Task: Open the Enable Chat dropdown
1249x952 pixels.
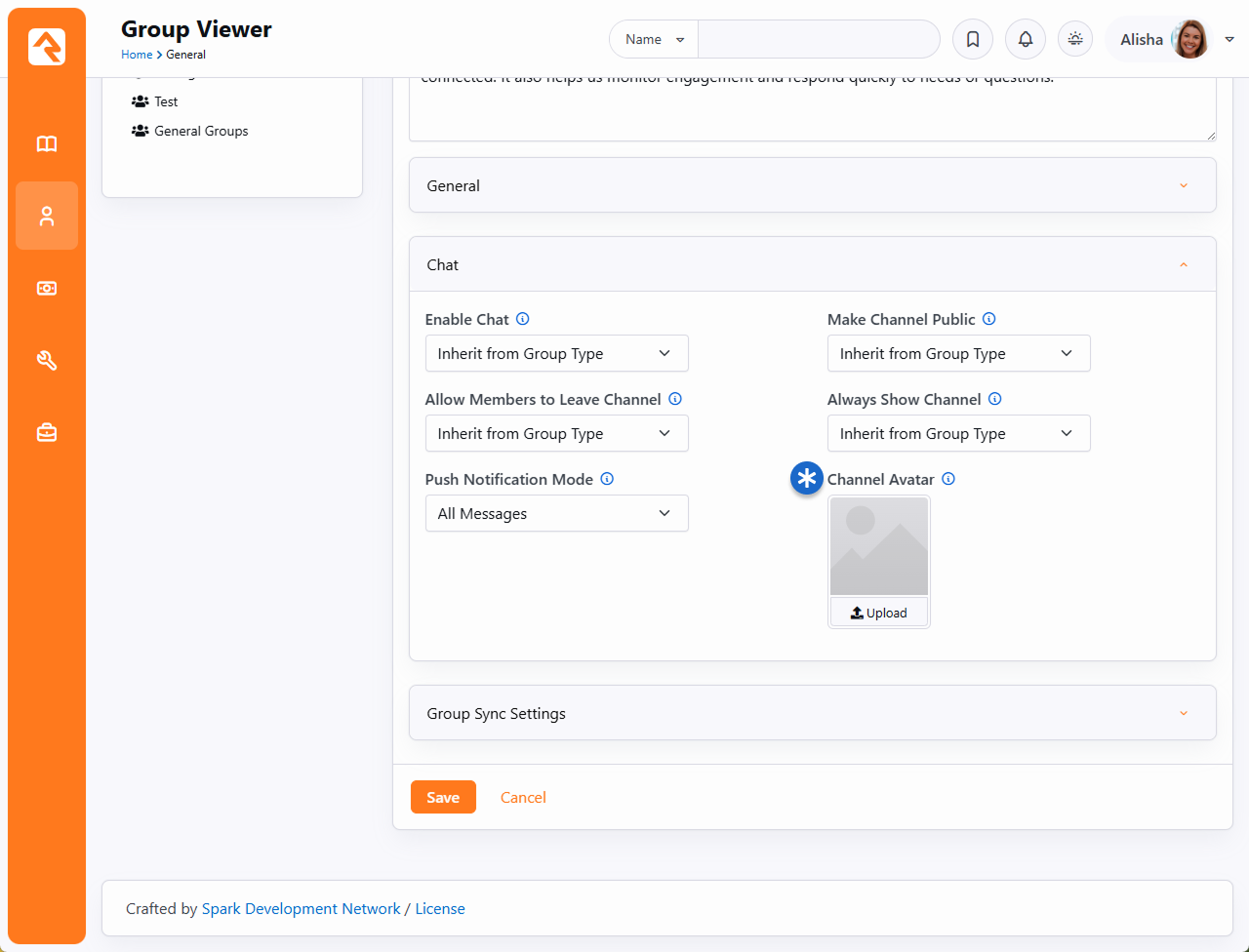Action: pyautogui.click(x=556, y=353)
